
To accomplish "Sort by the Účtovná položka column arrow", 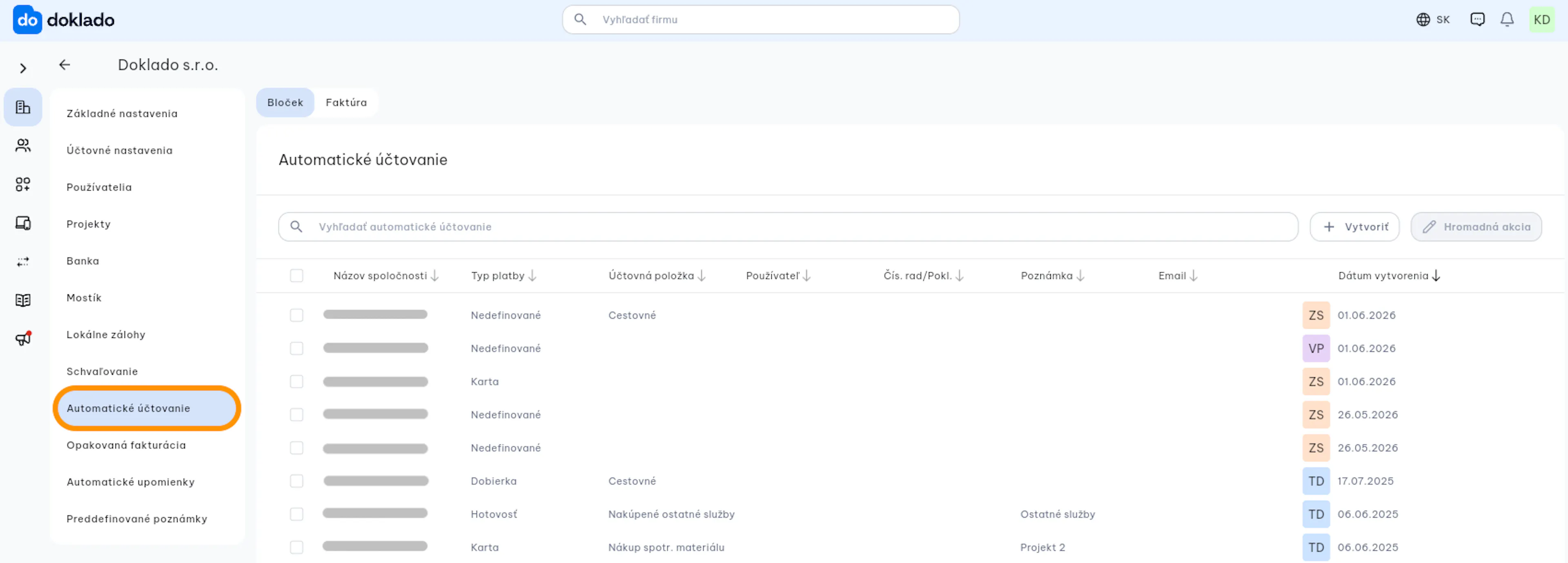I will (x=702, y=276).
